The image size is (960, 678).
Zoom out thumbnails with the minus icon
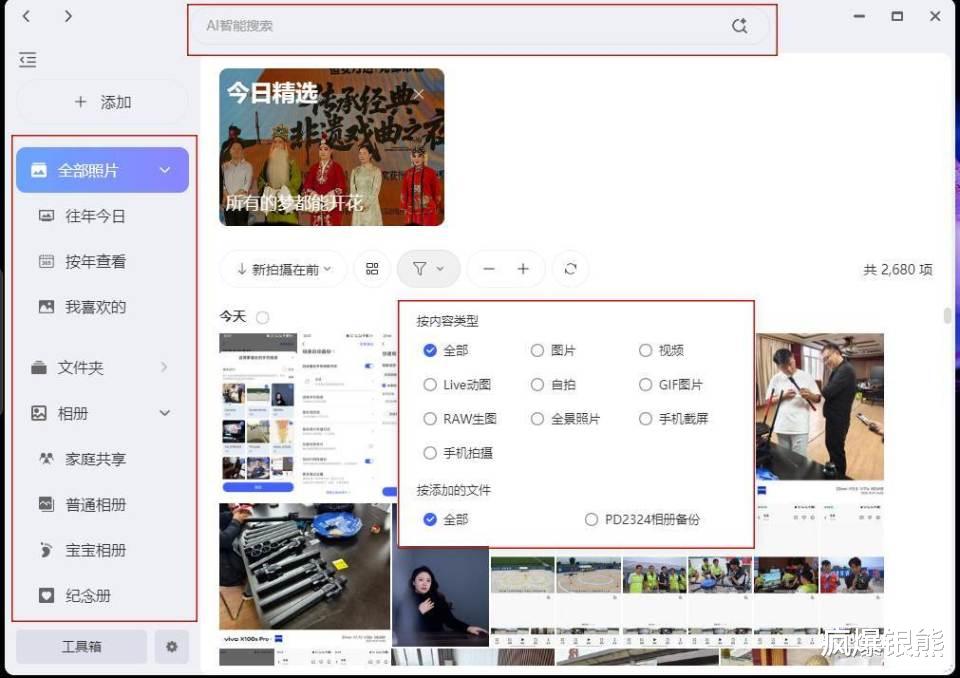489,269
